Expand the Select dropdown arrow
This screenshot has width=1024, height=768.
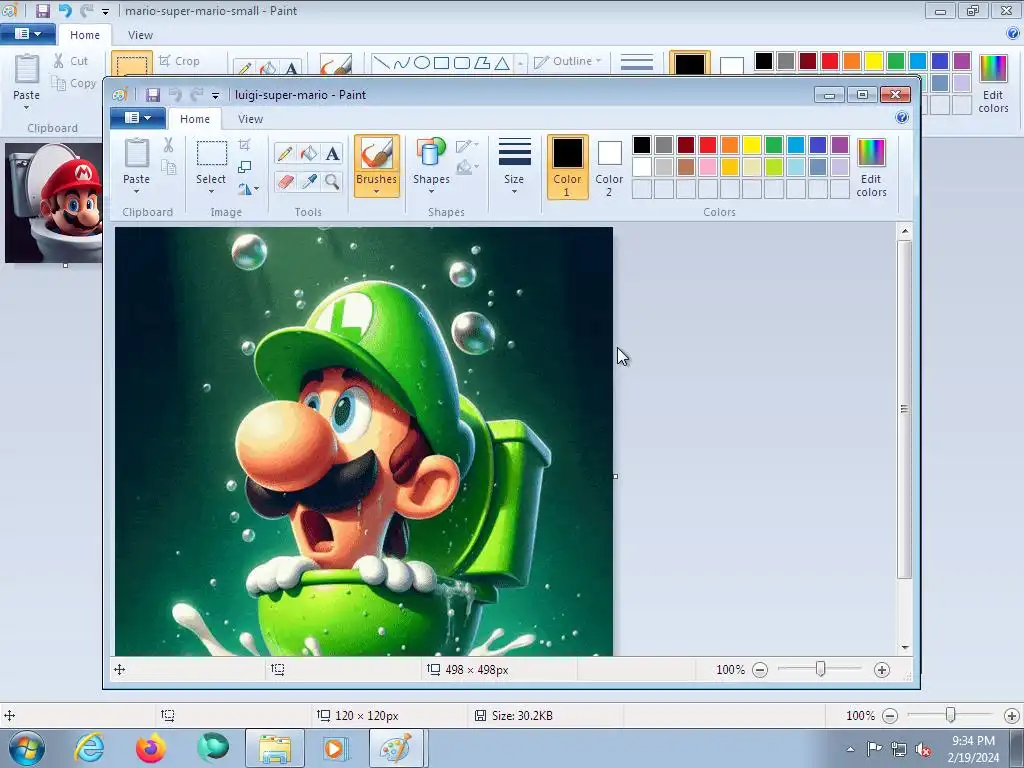point(211,191)
